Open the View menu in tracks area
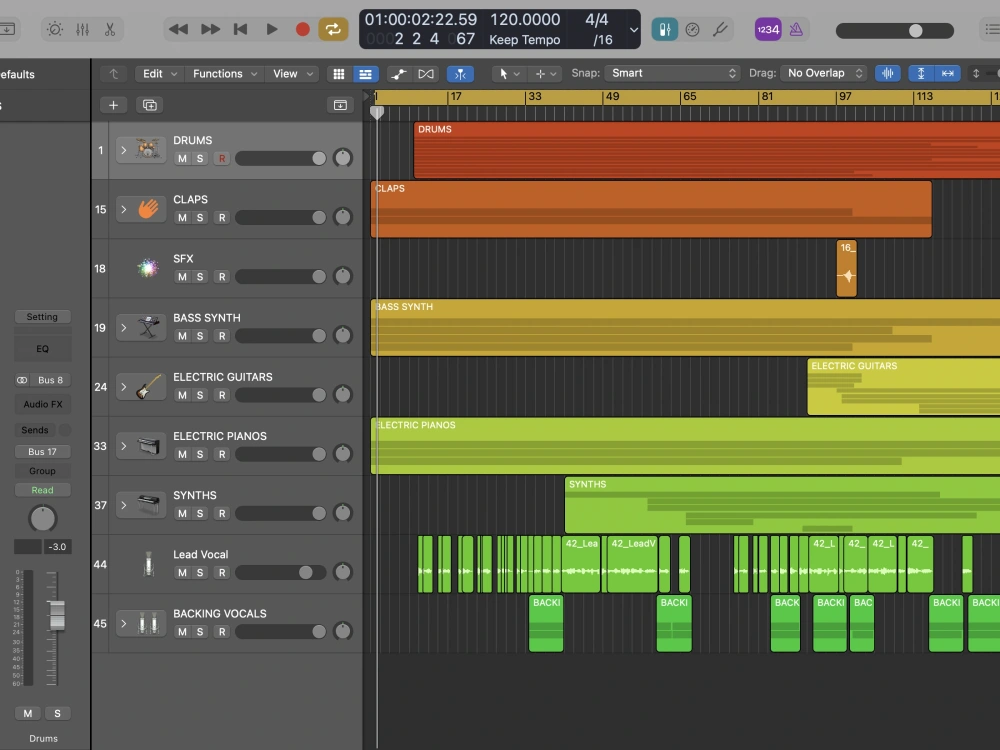The image size is (1000, 750). (292, 74)
